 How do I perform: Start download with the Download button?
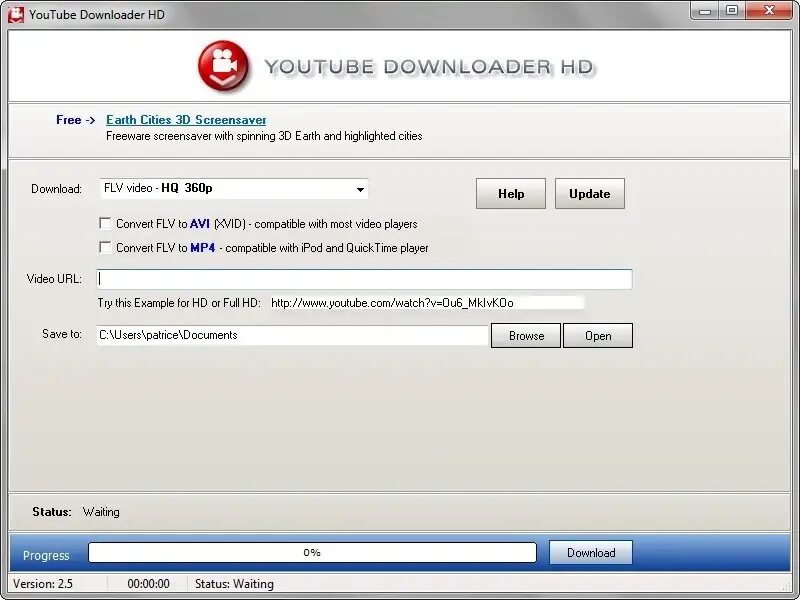click(x=591, y=553)
